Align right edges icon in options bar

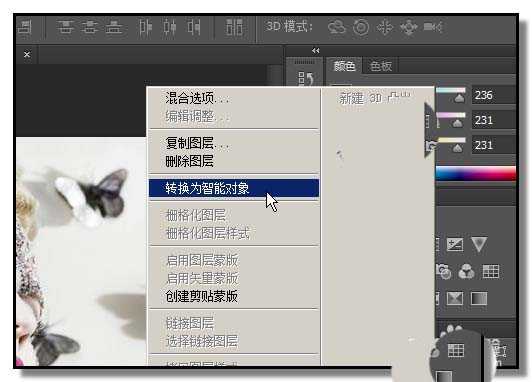pyautogui.click(x=194, y=27)
